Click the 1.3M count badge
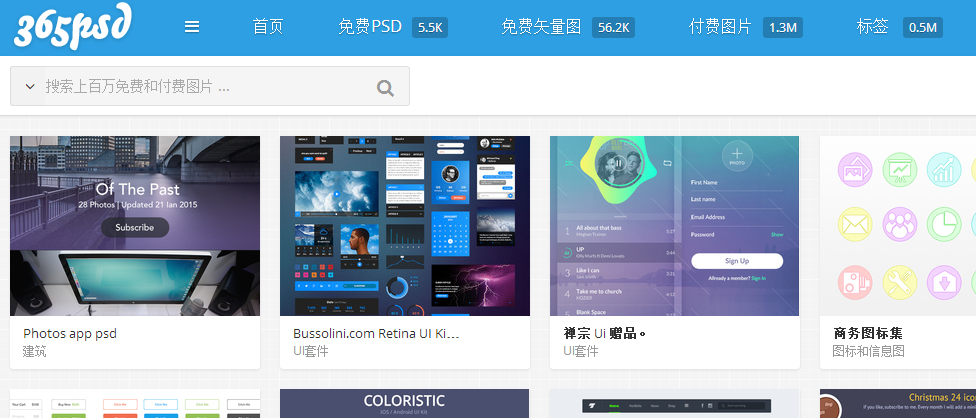This screenshot has height=418, width=976. coord(782,27)
